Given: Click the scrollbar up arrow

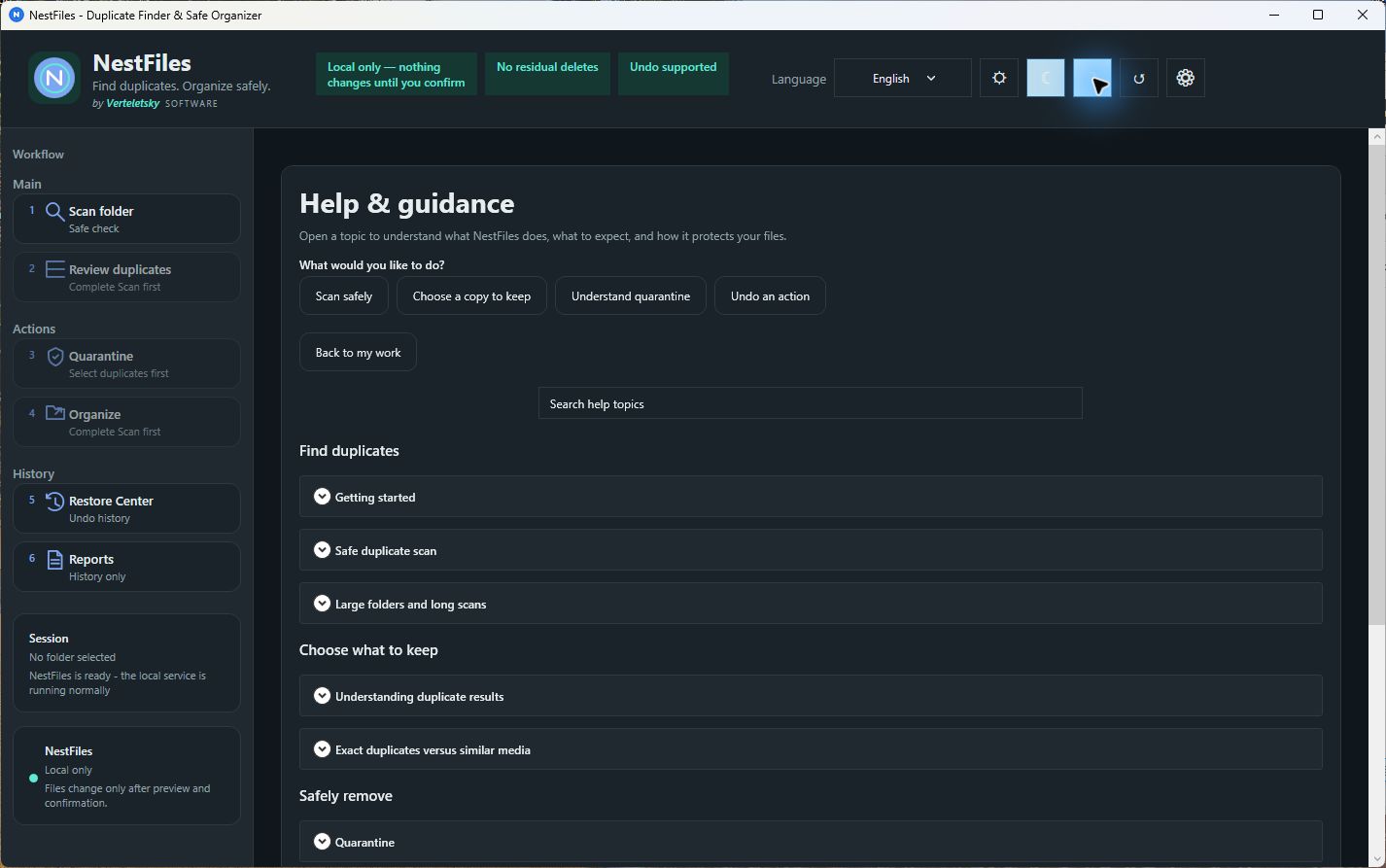Looking at the screenshot, I should (1377, 137).
